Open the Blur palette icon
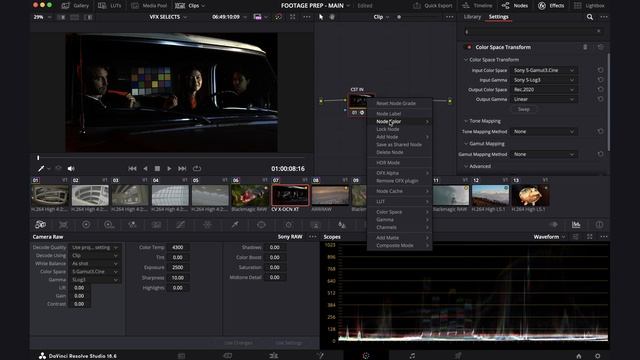Screen dimensions: 640x360 [x=342, y=224]
